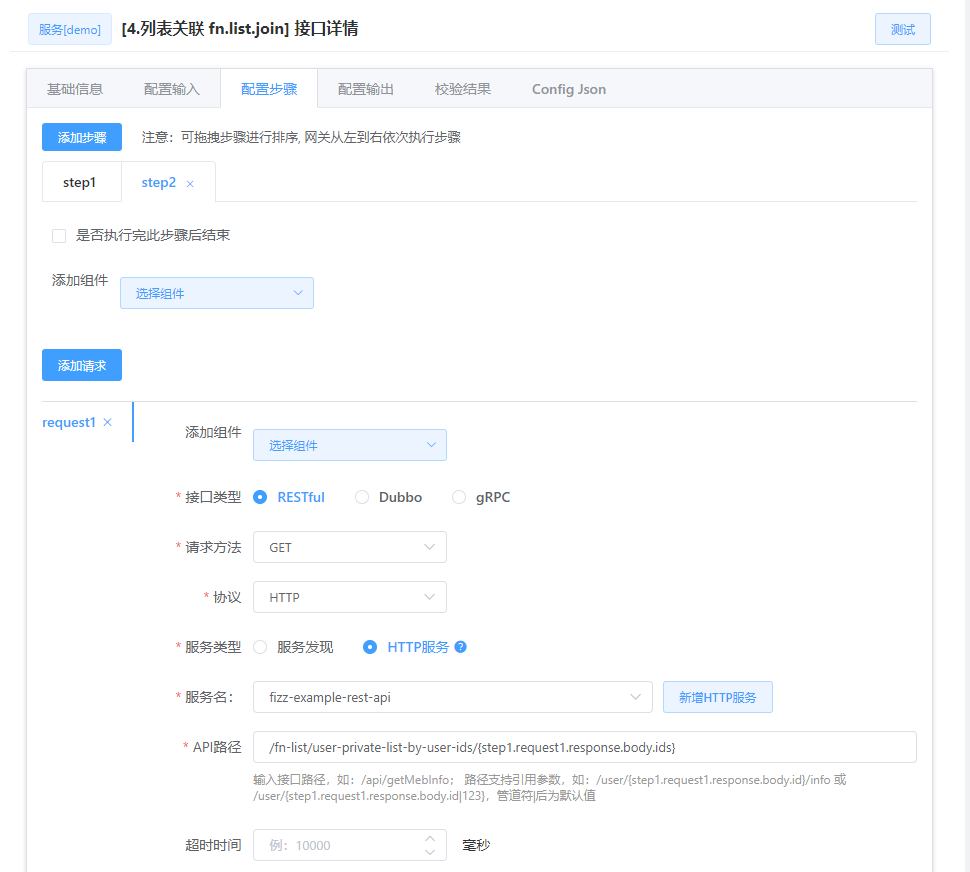Select the Dubbo interface type
The height and width of the screenshot is (872, 970).
point(361,497)
